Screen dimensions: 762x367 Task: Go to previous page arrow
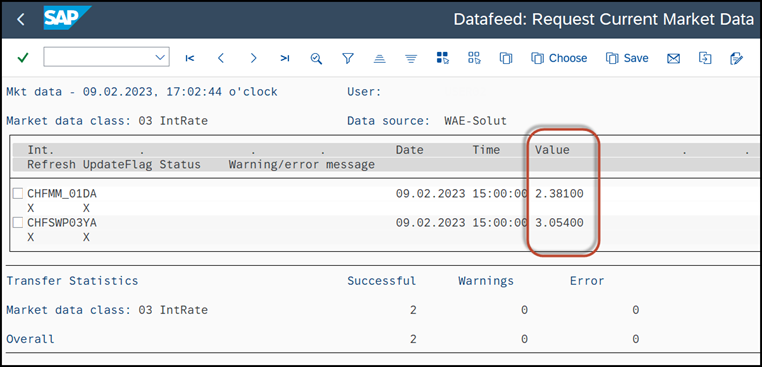tap(221, 58)
